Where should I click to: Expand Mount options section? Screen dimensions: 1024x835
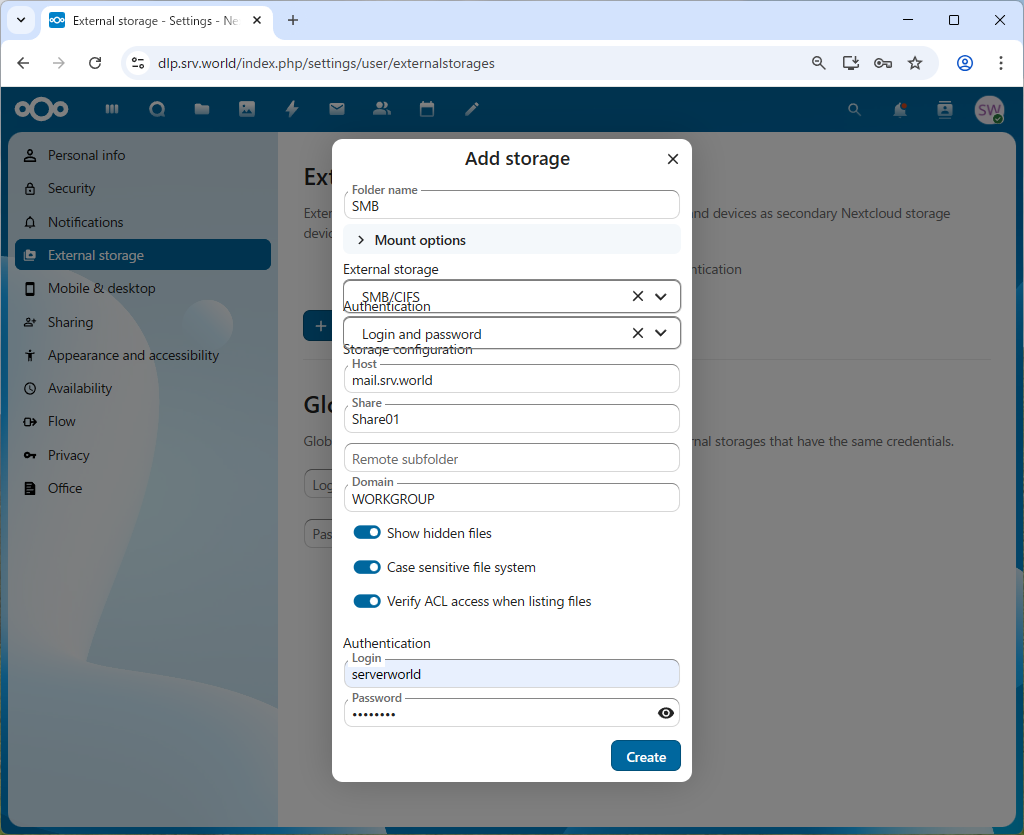click(511, 240)
